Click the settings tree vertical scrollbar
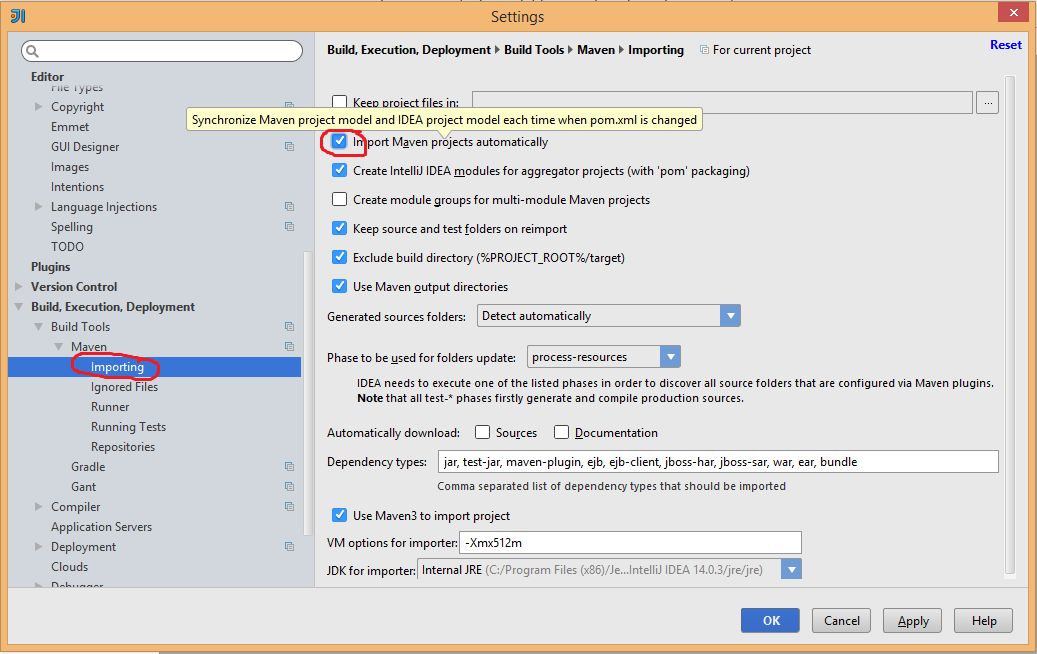This screenshot has width=1037, height=654. pyautogui.click(x=306, y=393)
